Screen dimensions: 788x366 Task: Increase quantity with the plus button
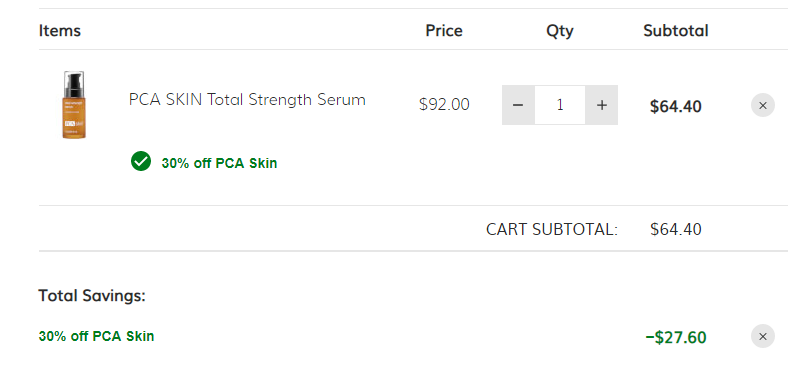[x=602, y=105]
